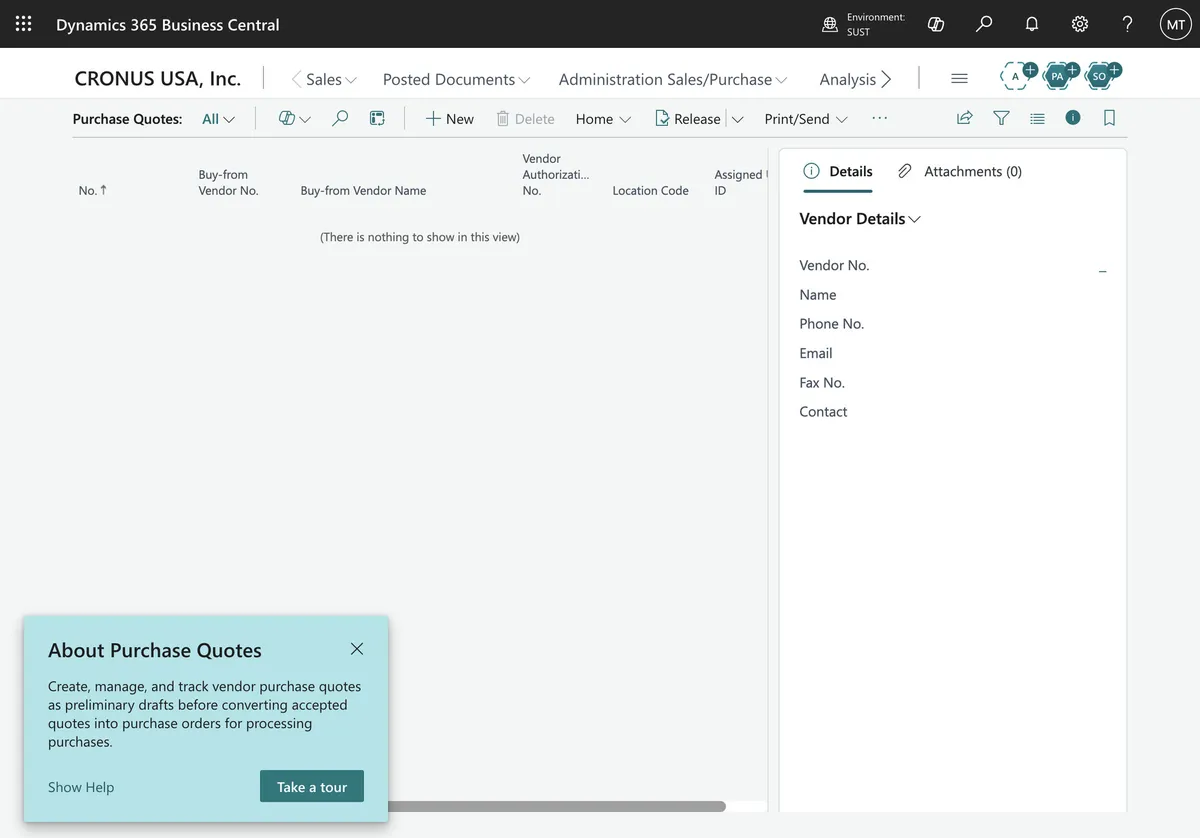This screenshot has height=838, width=1200.
Task: Click the Assigned User ID column header
Action: 740,182
